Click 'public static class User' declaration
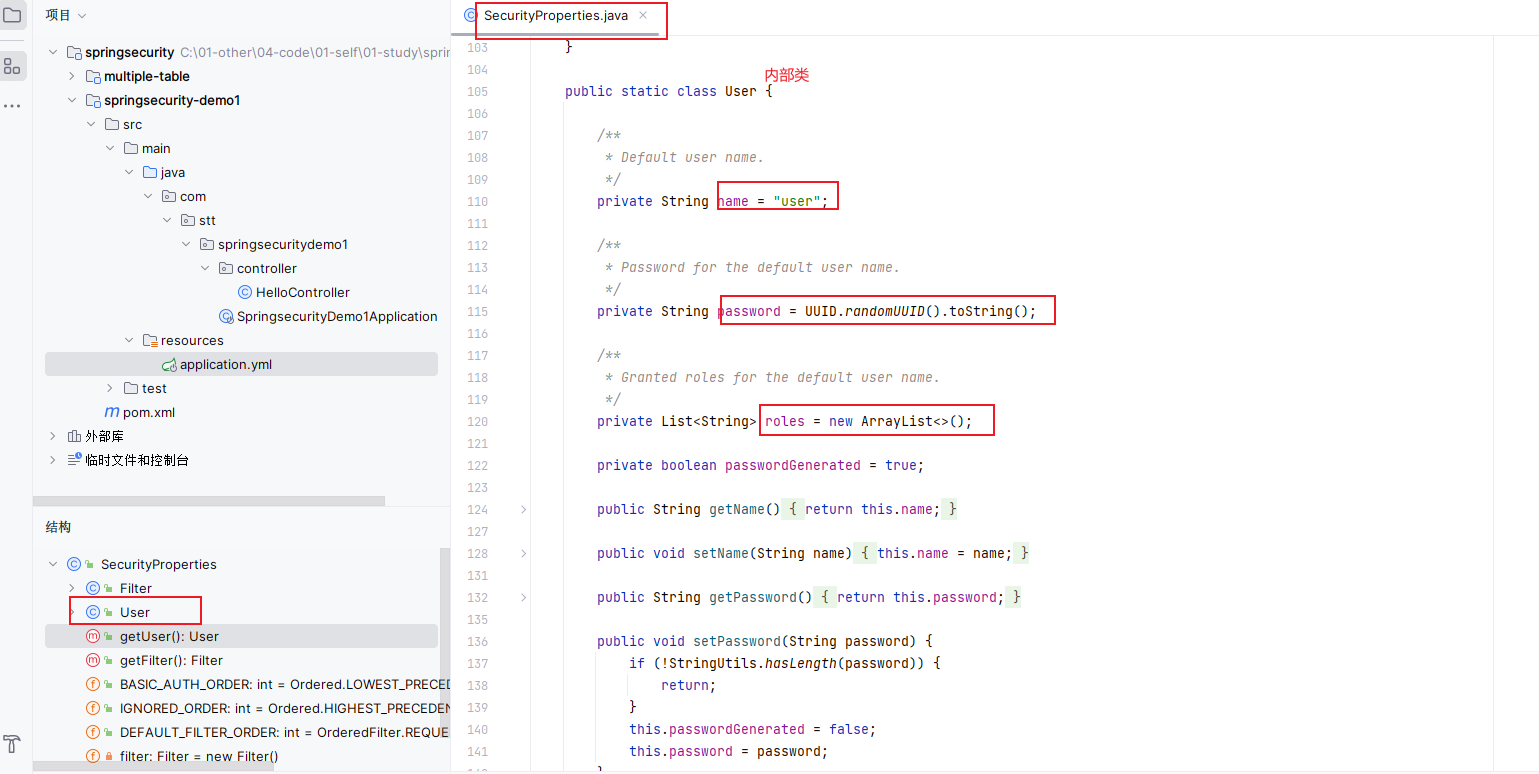 coord(661,91)
